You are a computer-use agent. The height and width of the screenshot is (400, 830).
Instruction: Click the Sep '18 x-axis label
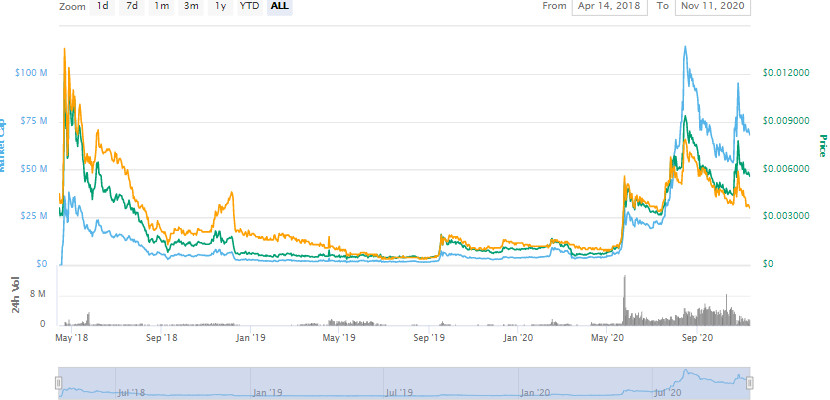[x=164, y=337]
